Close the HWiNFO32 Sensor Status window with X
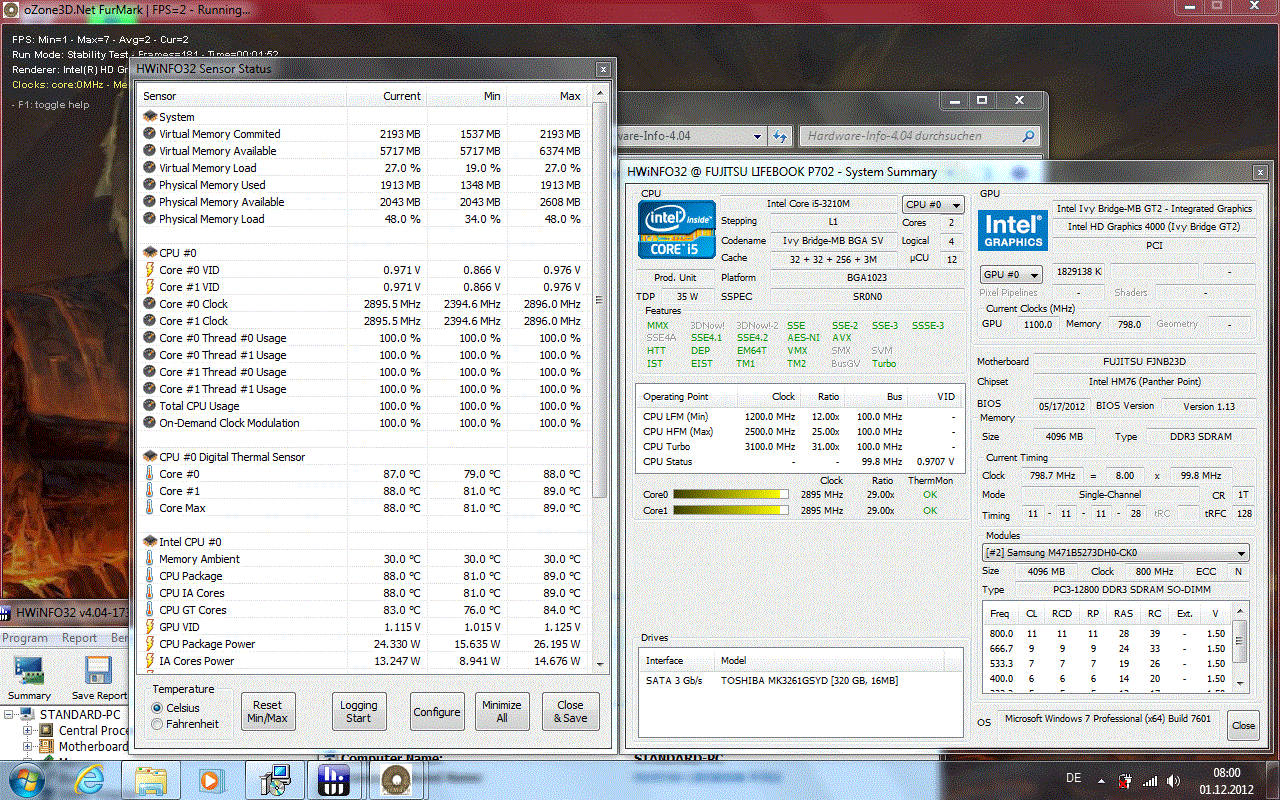Screen dimensions: 1280x800 coord(603,69)
